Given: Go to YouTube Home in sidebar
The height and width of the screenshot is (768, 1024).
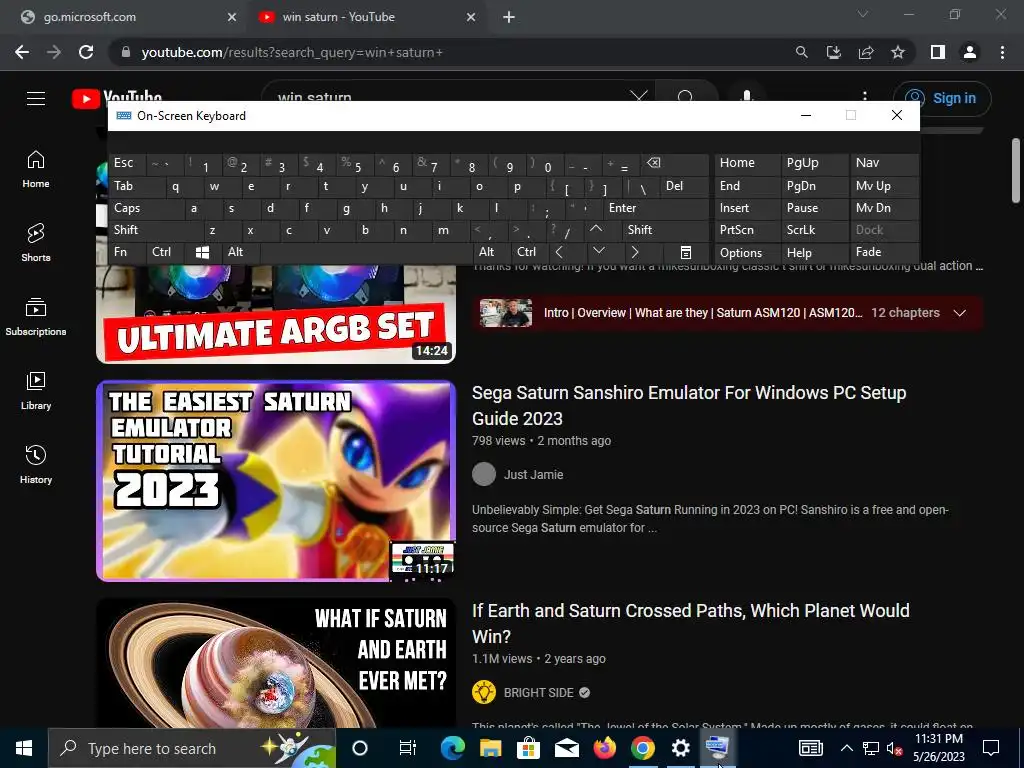Looking at the screenshot, I should click(x=36, y=169).
